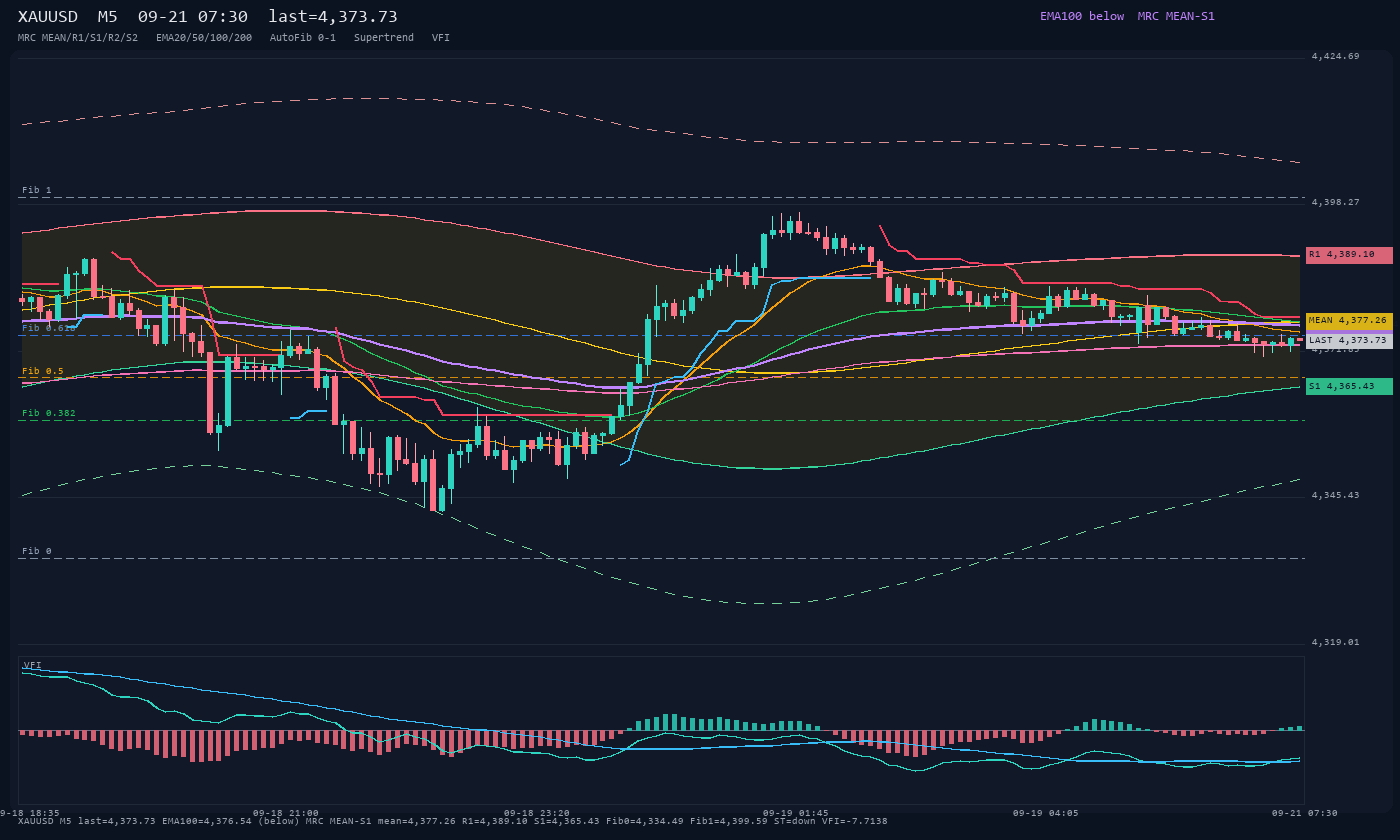Click the M5 timeframe in the header

coord(108,17)
